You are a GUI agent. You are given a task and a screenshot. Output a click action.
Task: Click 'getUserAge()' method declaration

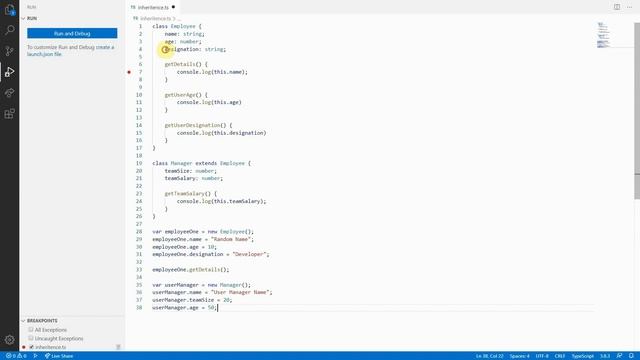pos(186,95)
